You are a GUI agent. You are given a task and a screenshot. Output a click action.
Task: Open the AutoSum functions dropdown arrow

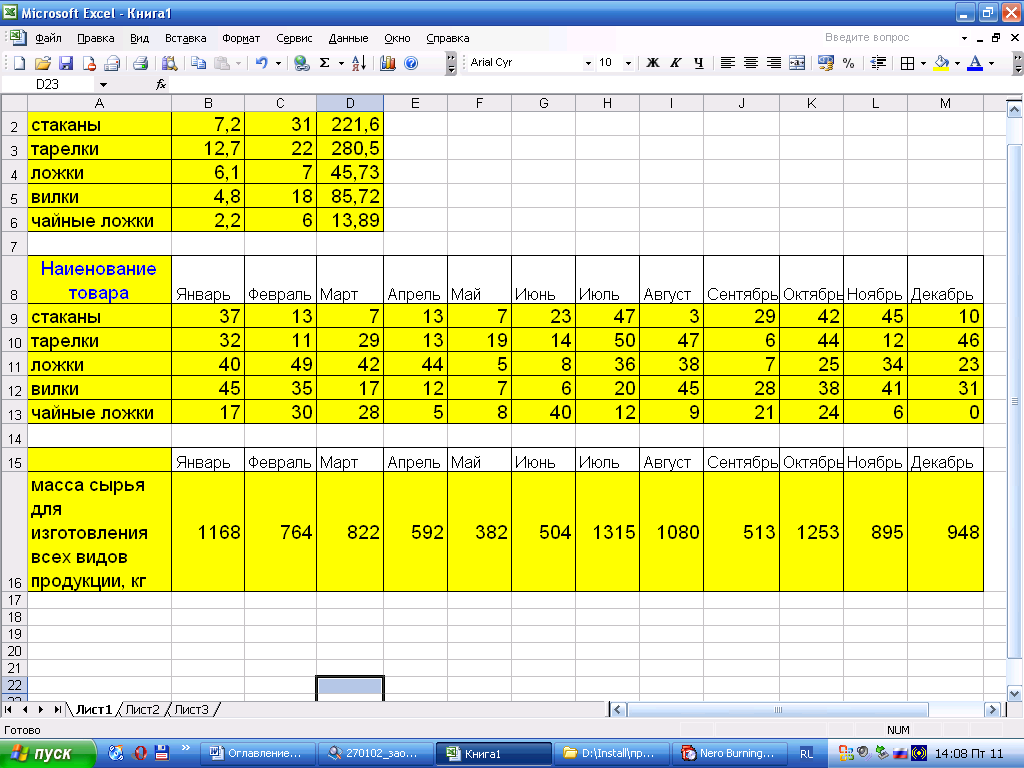pos(341,63)
